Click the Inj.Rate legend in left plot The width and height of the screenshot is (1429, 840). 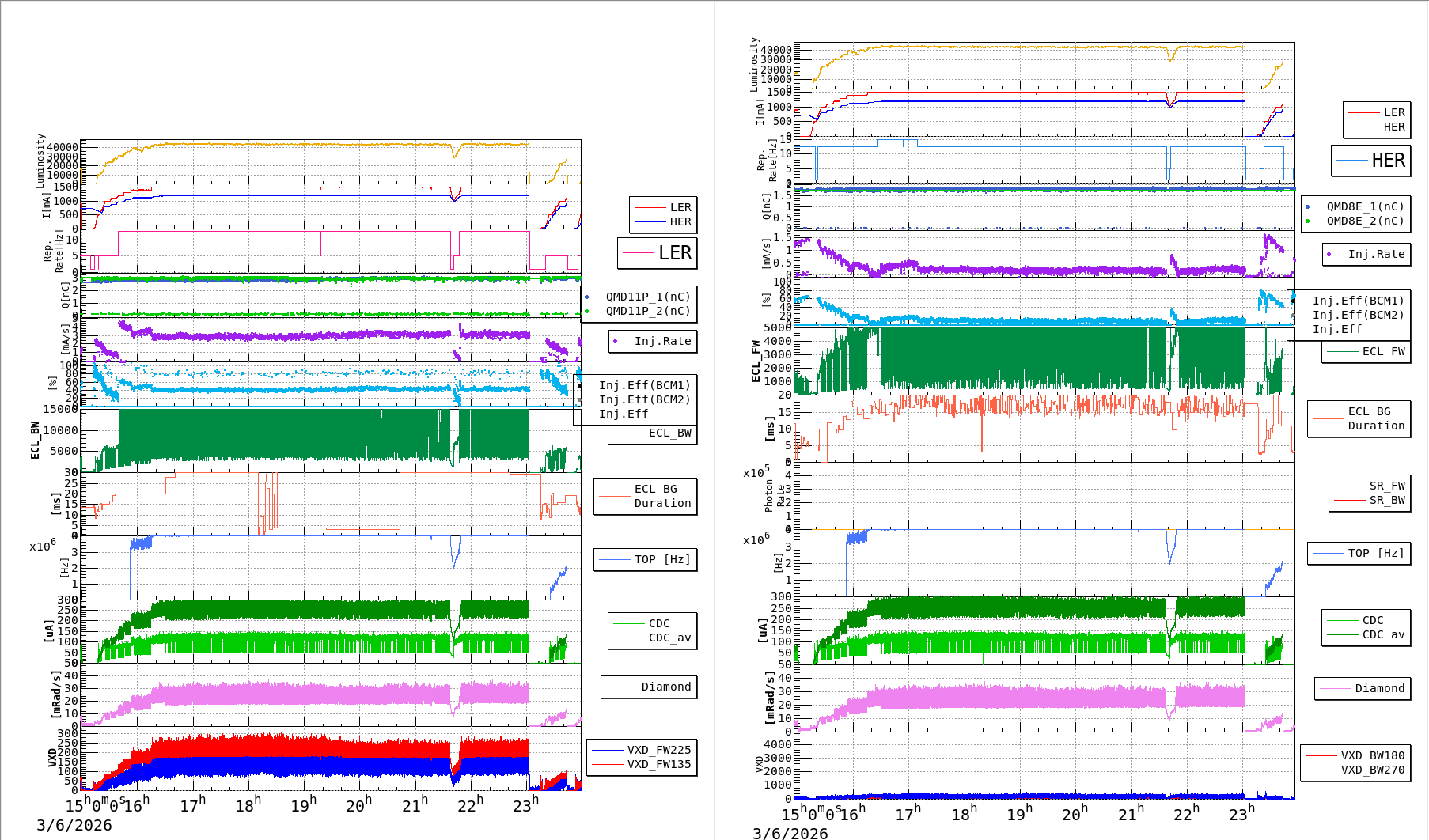click(x=654, y=341)
